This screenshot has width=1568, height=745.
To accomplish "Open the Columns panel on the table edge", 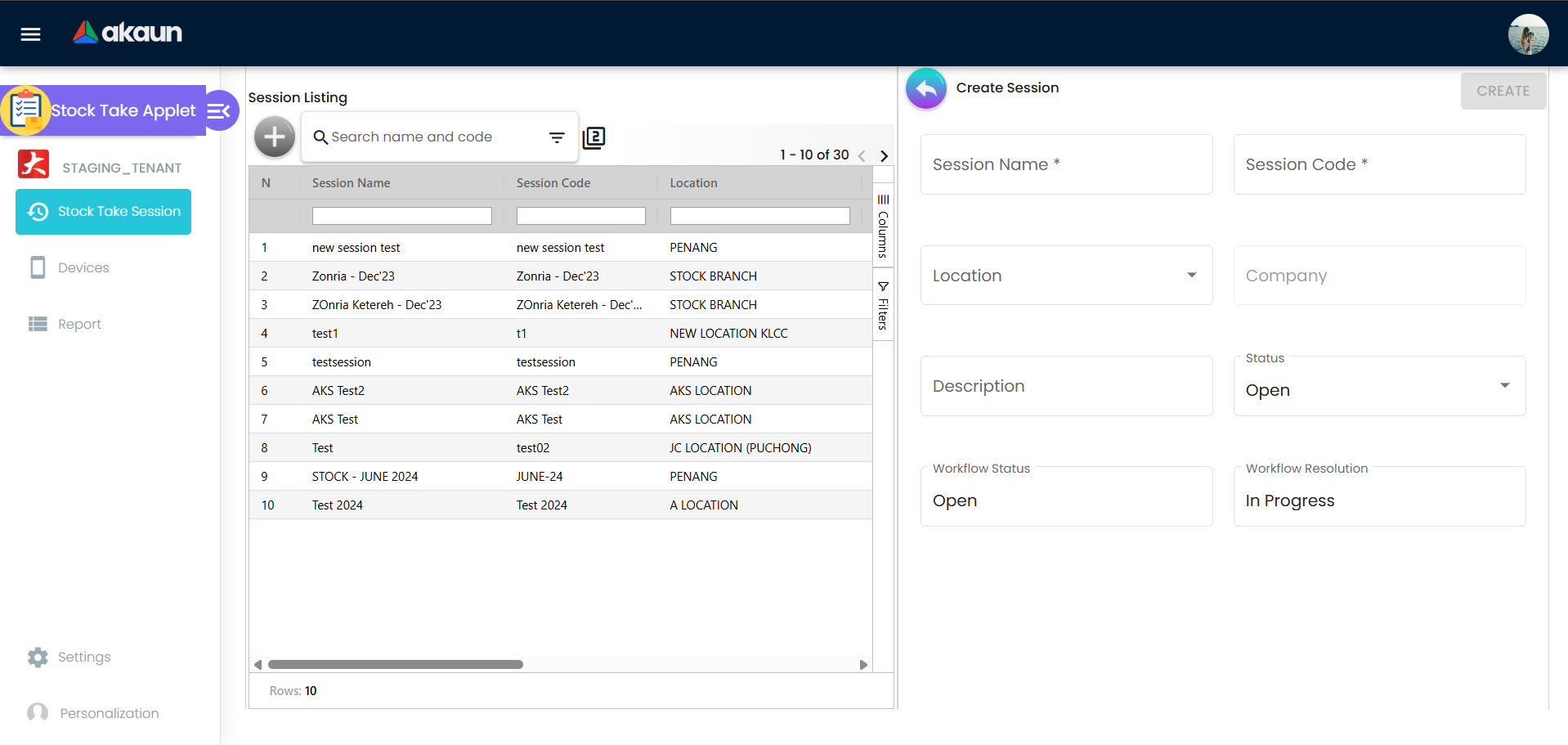I will [882, 225].
